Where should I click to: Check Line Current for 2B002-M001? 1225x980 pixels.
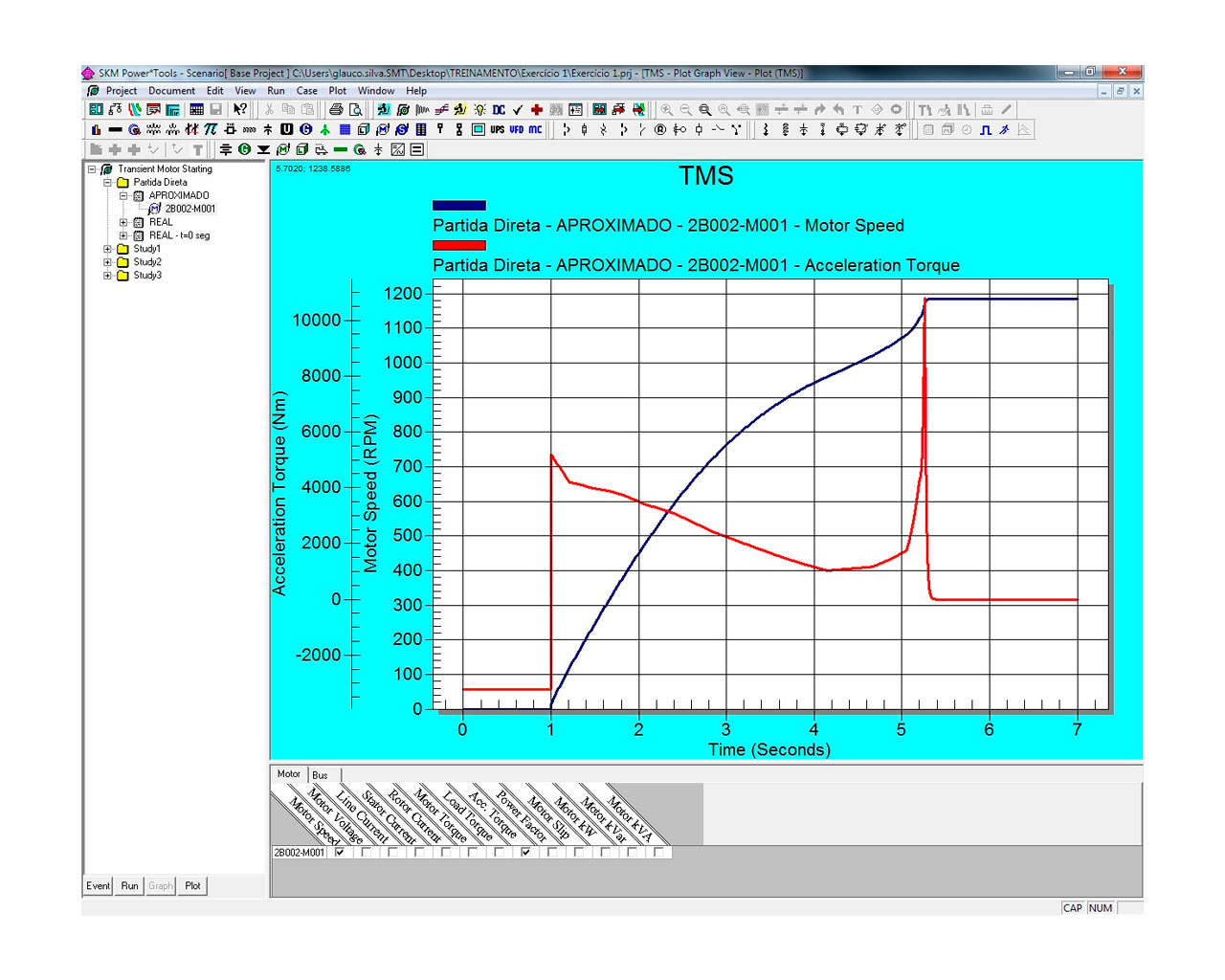[393, 852]
